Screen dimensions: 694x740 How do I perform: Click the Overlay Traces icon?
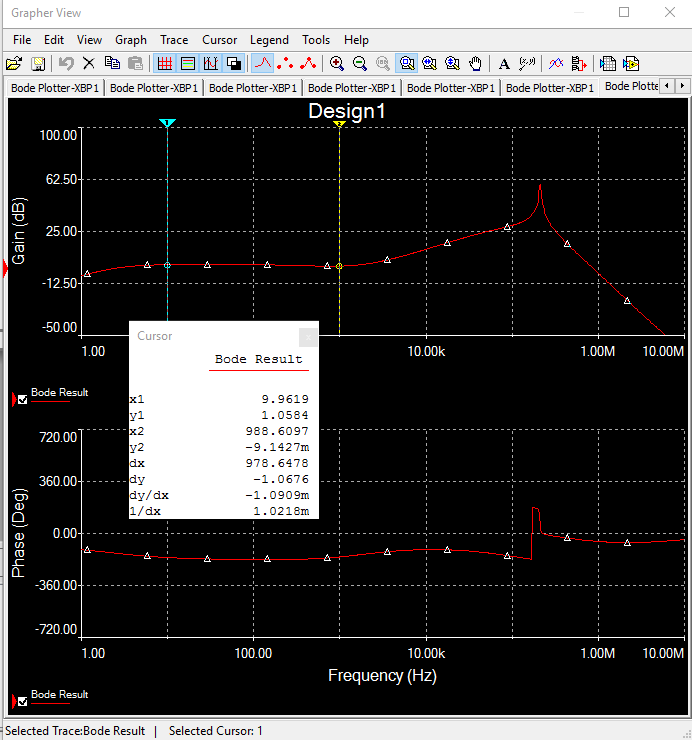point(556,63)
